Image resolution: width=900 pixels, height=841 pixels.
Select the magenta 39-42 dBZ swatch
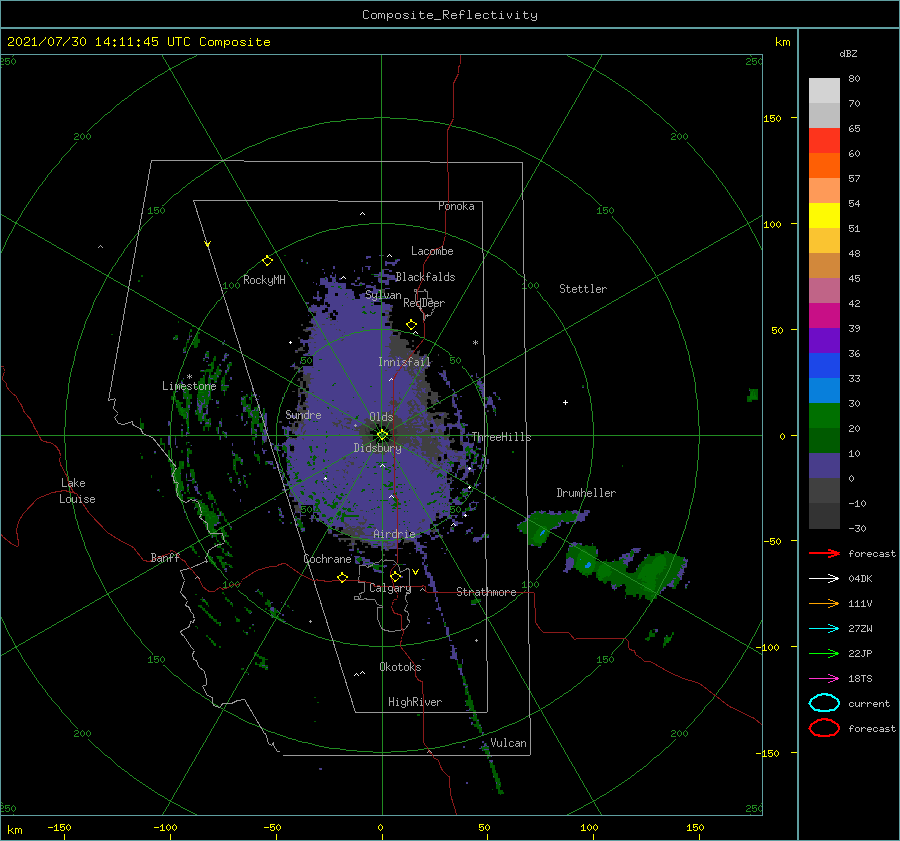[x=824, y=316]
